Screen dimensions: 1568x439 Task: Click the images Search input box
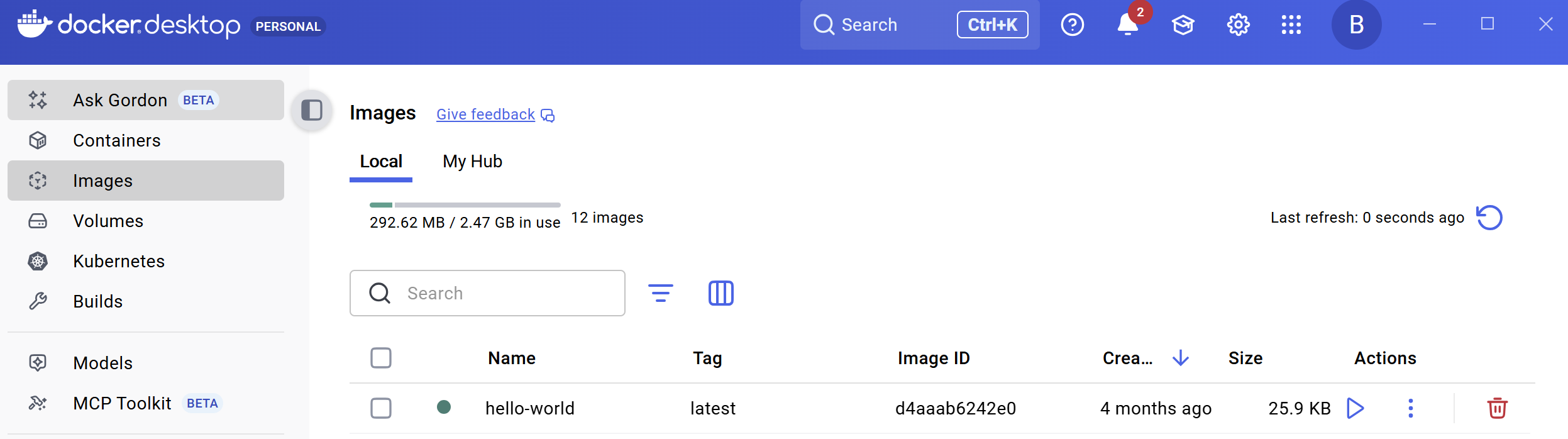487,293
